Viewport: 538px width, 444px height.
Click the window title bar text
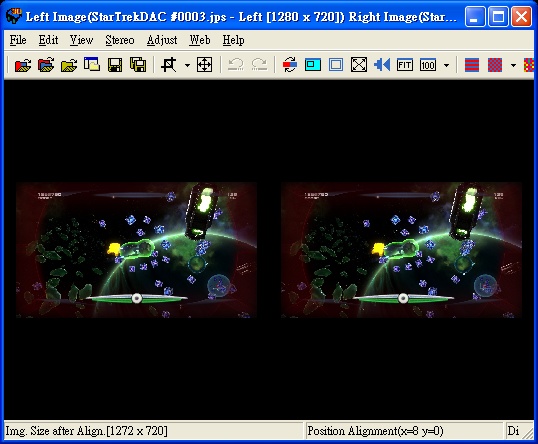pos(241,16)
